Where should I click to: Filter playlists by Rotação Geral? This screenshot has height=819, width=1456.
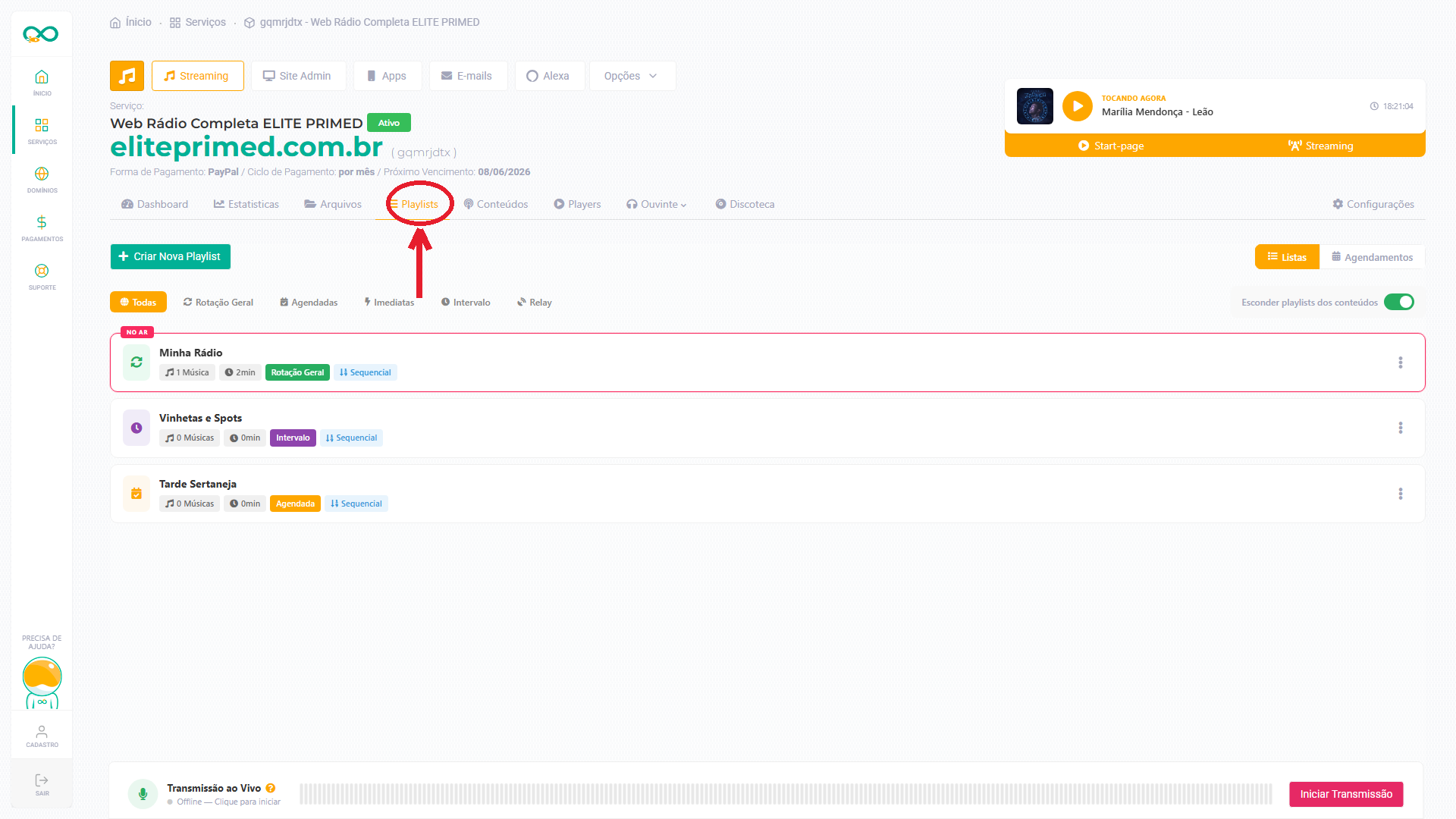click(218, 302)
